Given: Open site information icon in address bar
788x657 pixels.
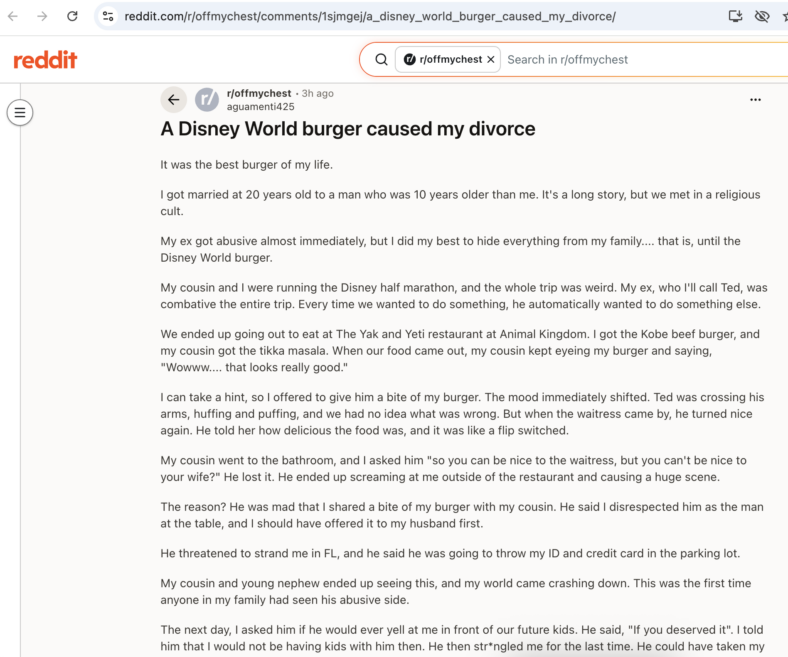Looking at the screenshot, I should (108, 16).
